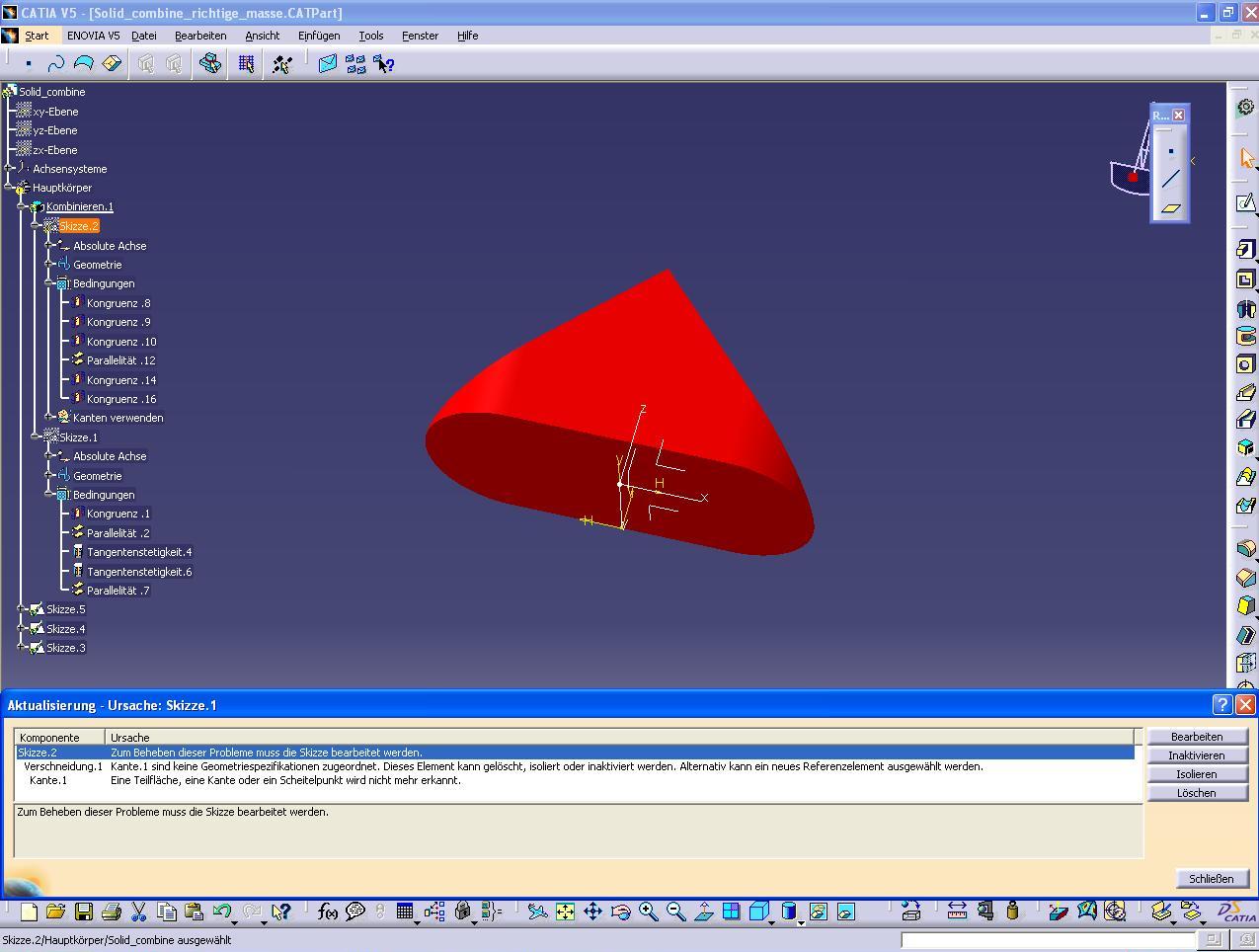Viewport: 1259px width, 952px height.
Task: Click Fit All In view icon
Action: coord(565,912)
